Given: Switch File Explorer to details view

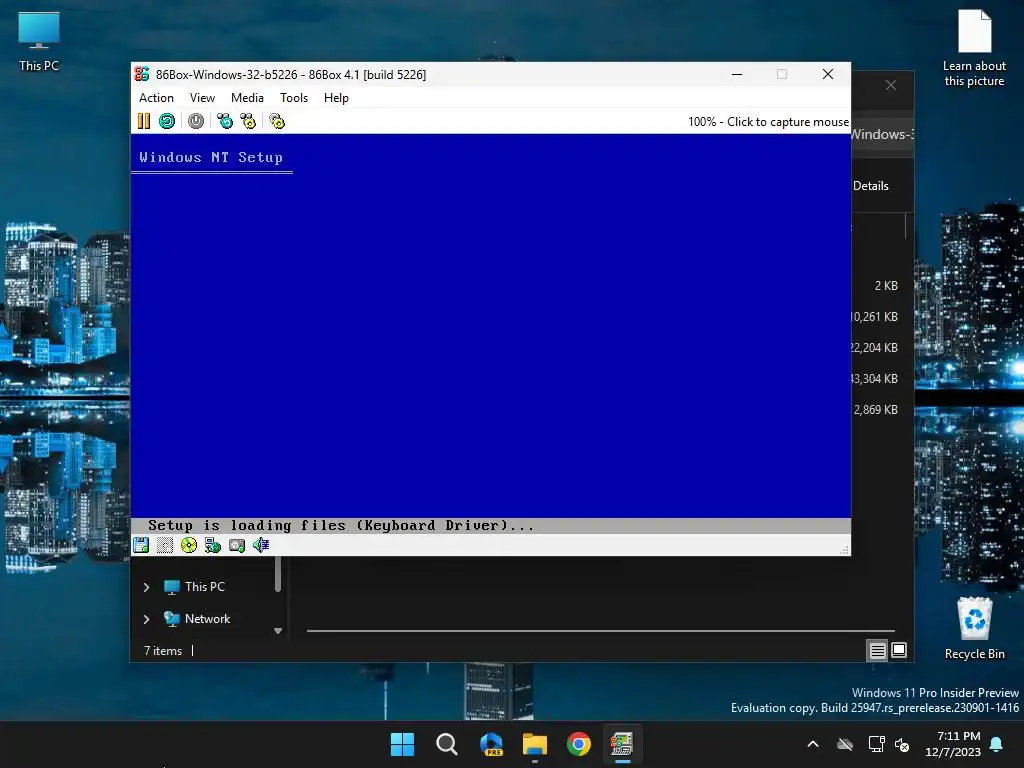Looking at the screenshot, I should coord(878,650).
